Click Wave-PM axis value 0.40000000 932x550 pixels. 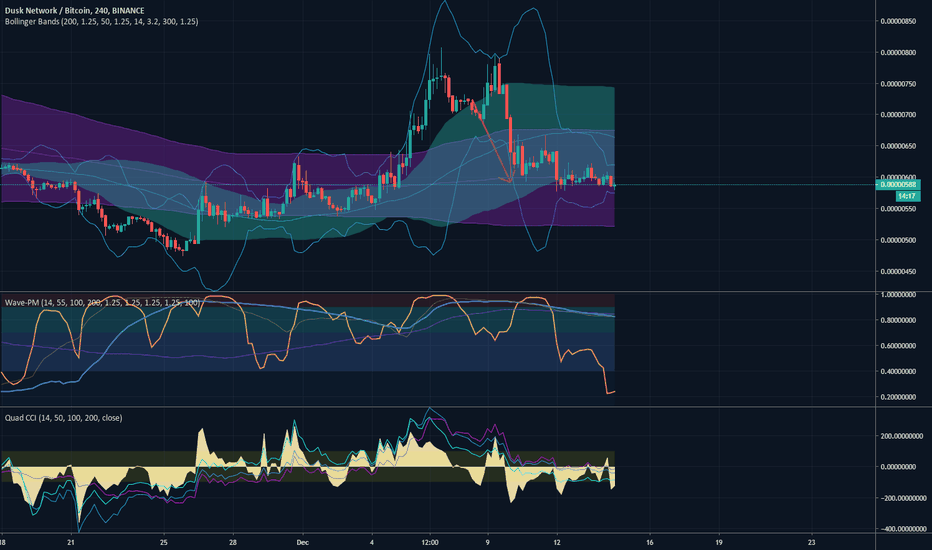898,372
